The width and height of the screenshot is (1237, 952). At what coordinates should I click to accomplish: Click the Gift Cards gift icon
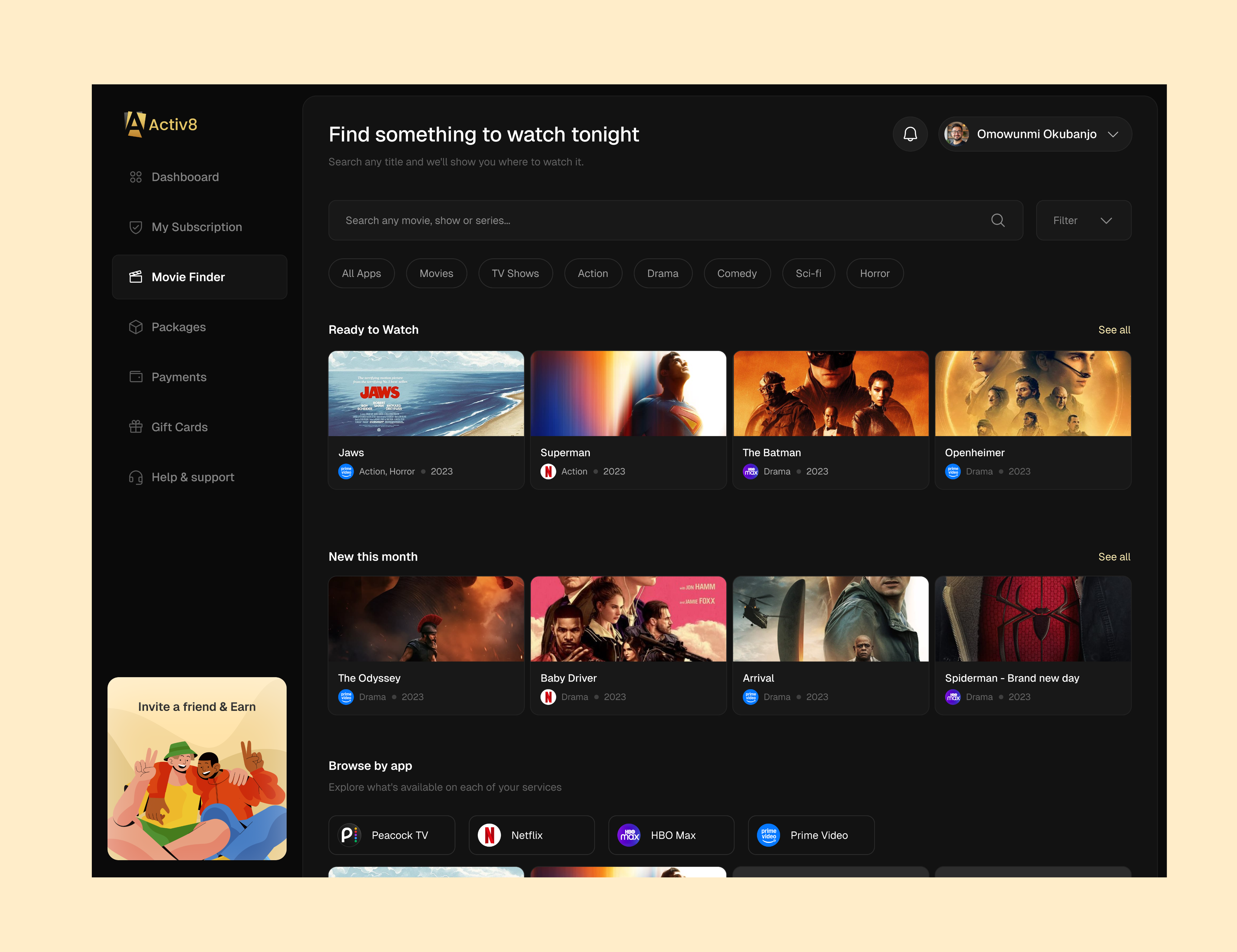[x=136, y=427]
